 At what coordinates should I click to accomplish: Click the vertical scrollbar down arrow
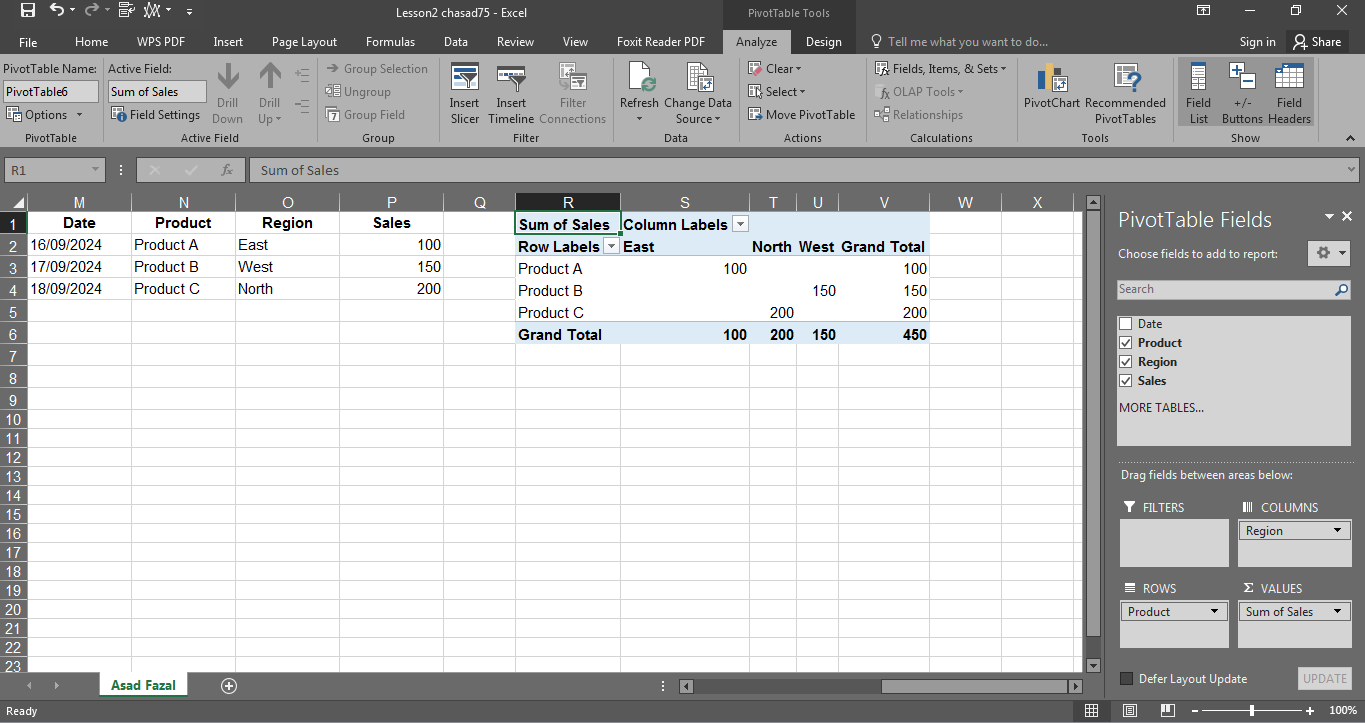pos(1093,665)
